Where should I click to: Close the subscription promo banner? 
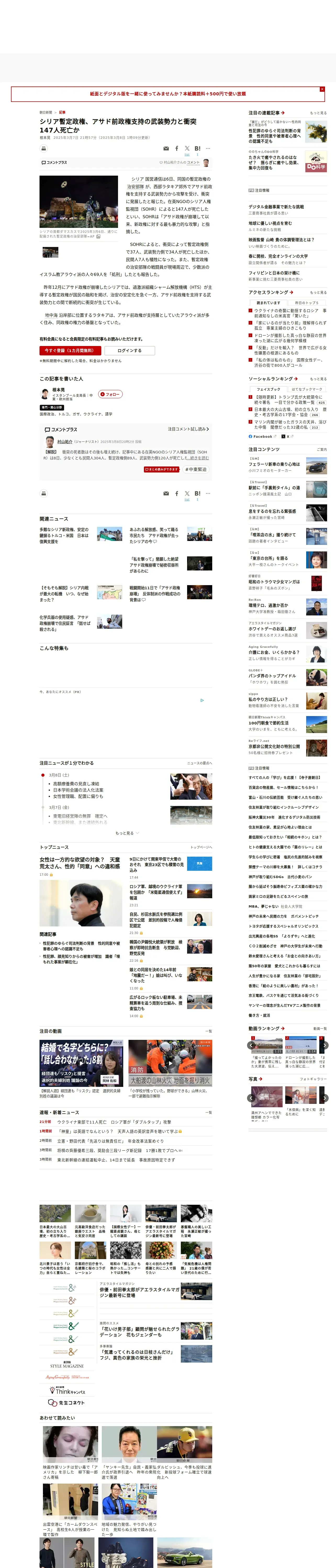click(322, 89)
